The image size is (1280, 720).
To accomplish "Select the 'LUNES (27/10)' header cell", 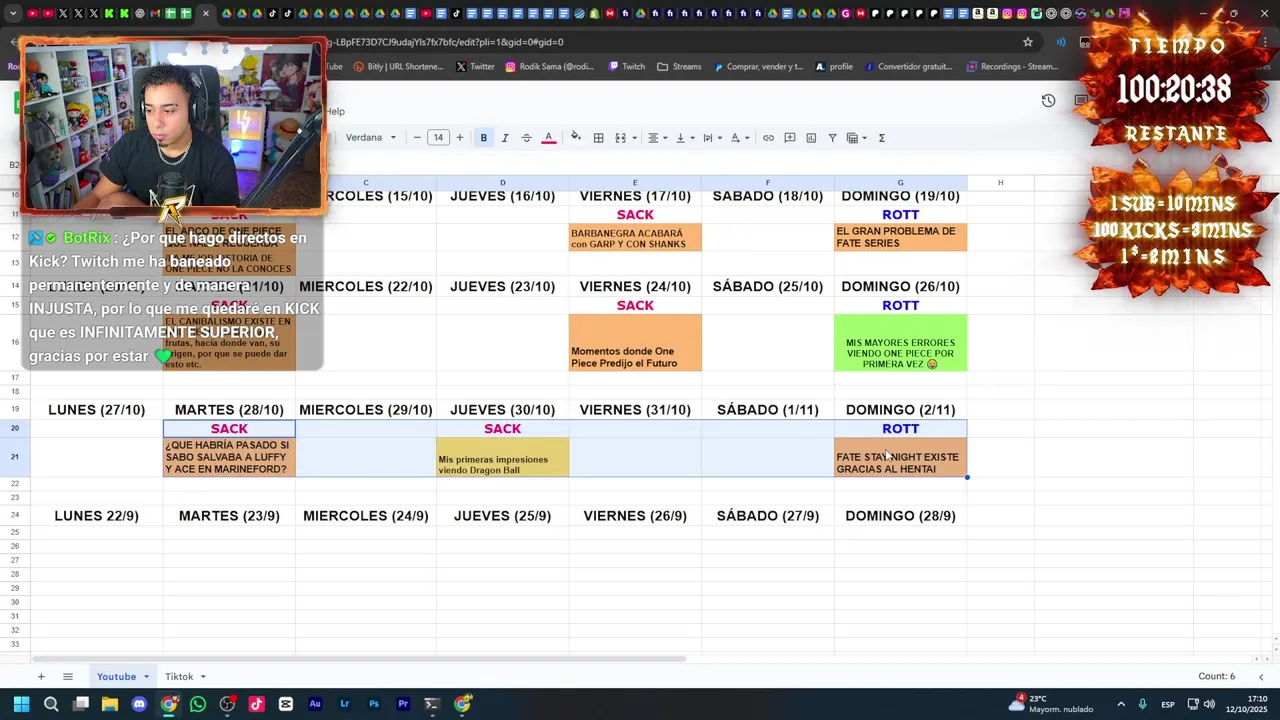I will (x=96, y=410).
